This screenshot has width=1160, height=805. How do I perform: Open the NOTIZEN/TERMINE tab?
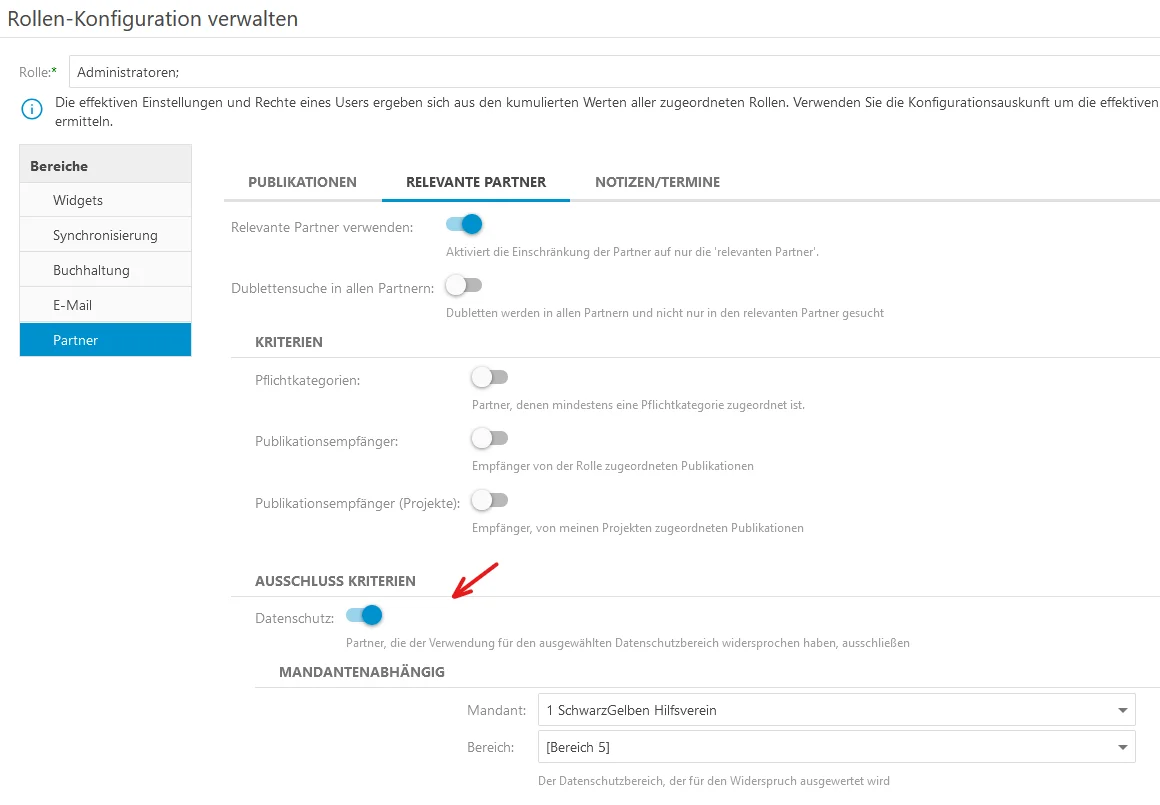tap(658, 182)
